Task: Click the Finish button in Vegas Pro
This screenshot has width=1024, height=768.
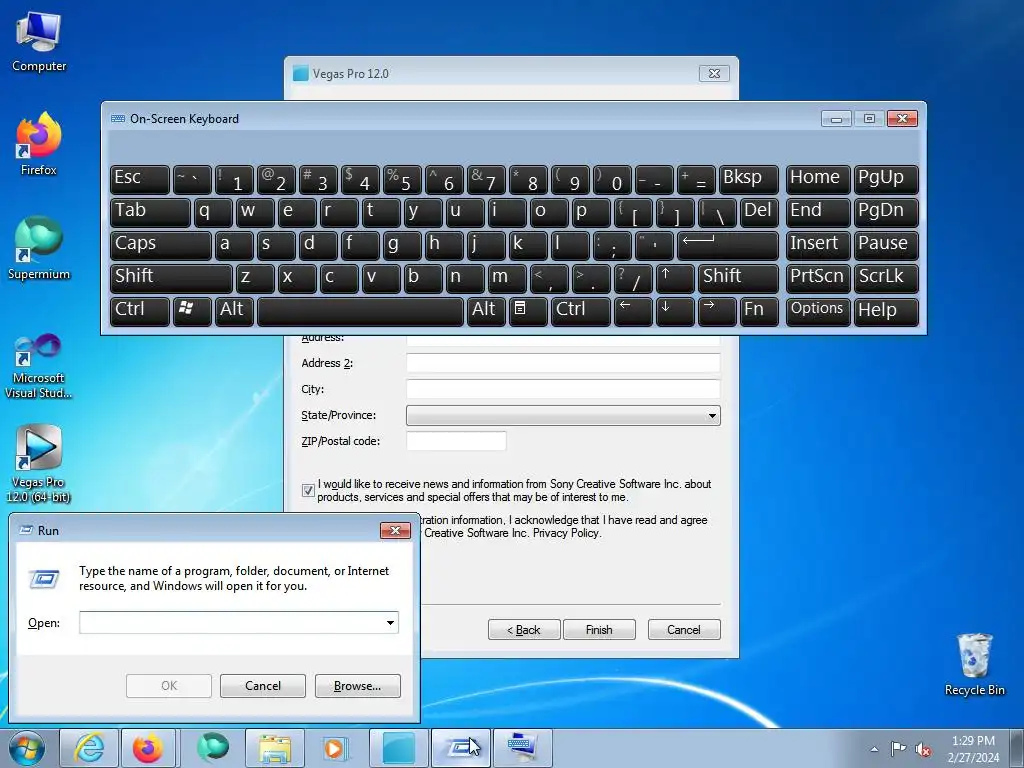Action: [599, 630]
